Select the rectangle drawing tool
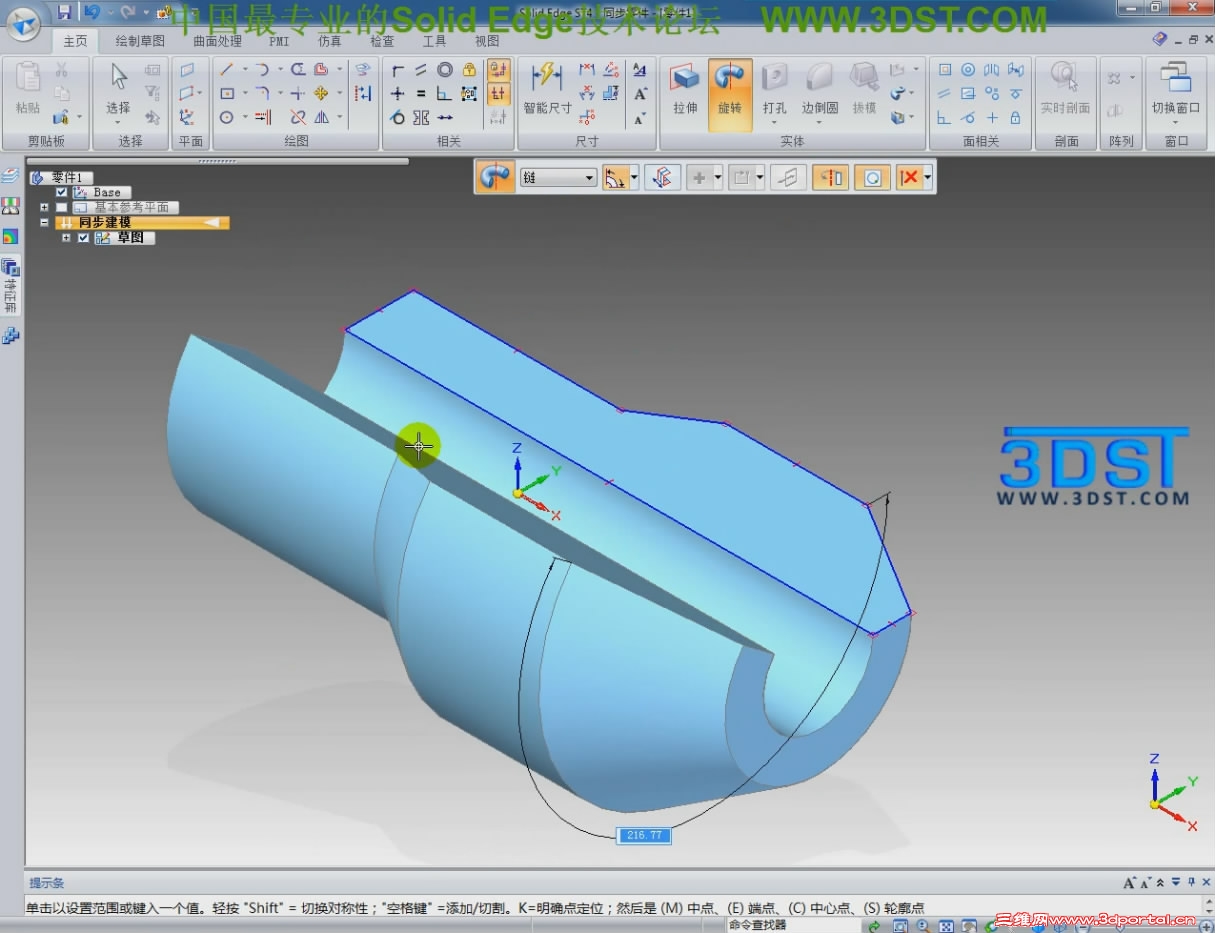The height and width of the screenshot is (933, 1215). pos(227,93)
